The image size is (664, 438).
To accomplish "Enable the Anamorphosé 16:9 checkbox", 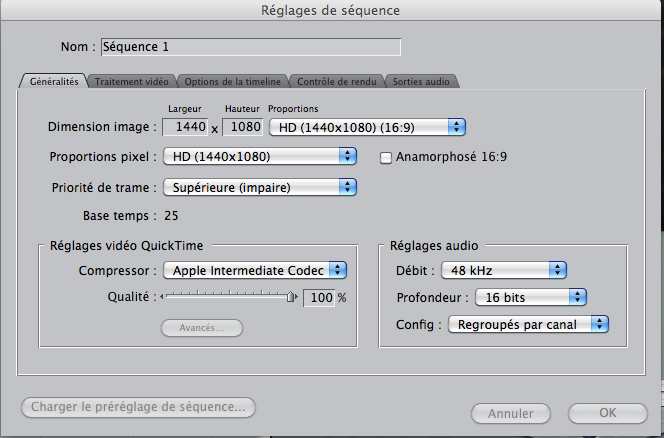I will (x=386, y=158).
